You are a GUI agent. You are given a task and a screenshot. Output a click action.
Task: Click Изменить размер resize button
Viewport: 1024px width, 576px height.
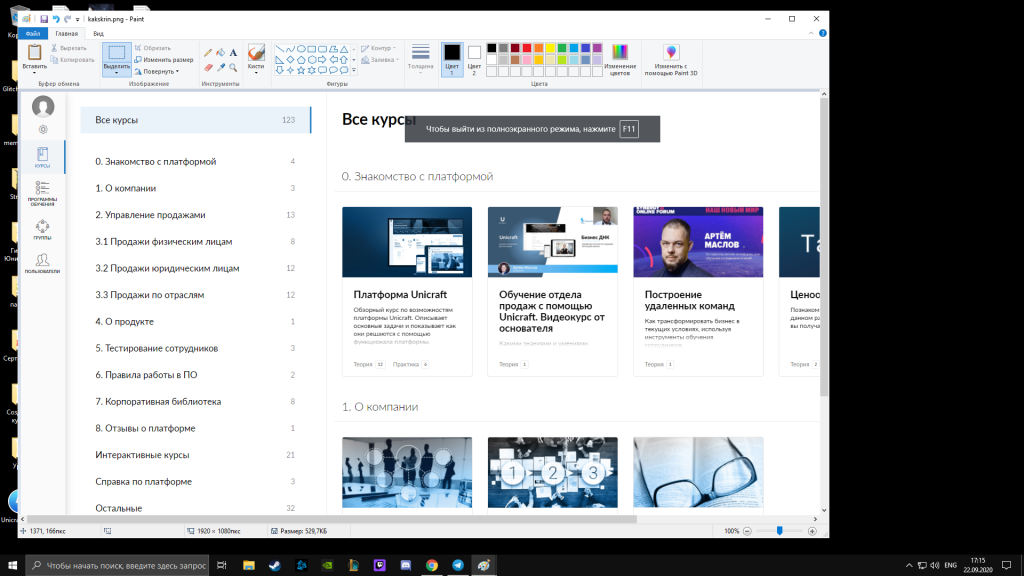point(163,59)
